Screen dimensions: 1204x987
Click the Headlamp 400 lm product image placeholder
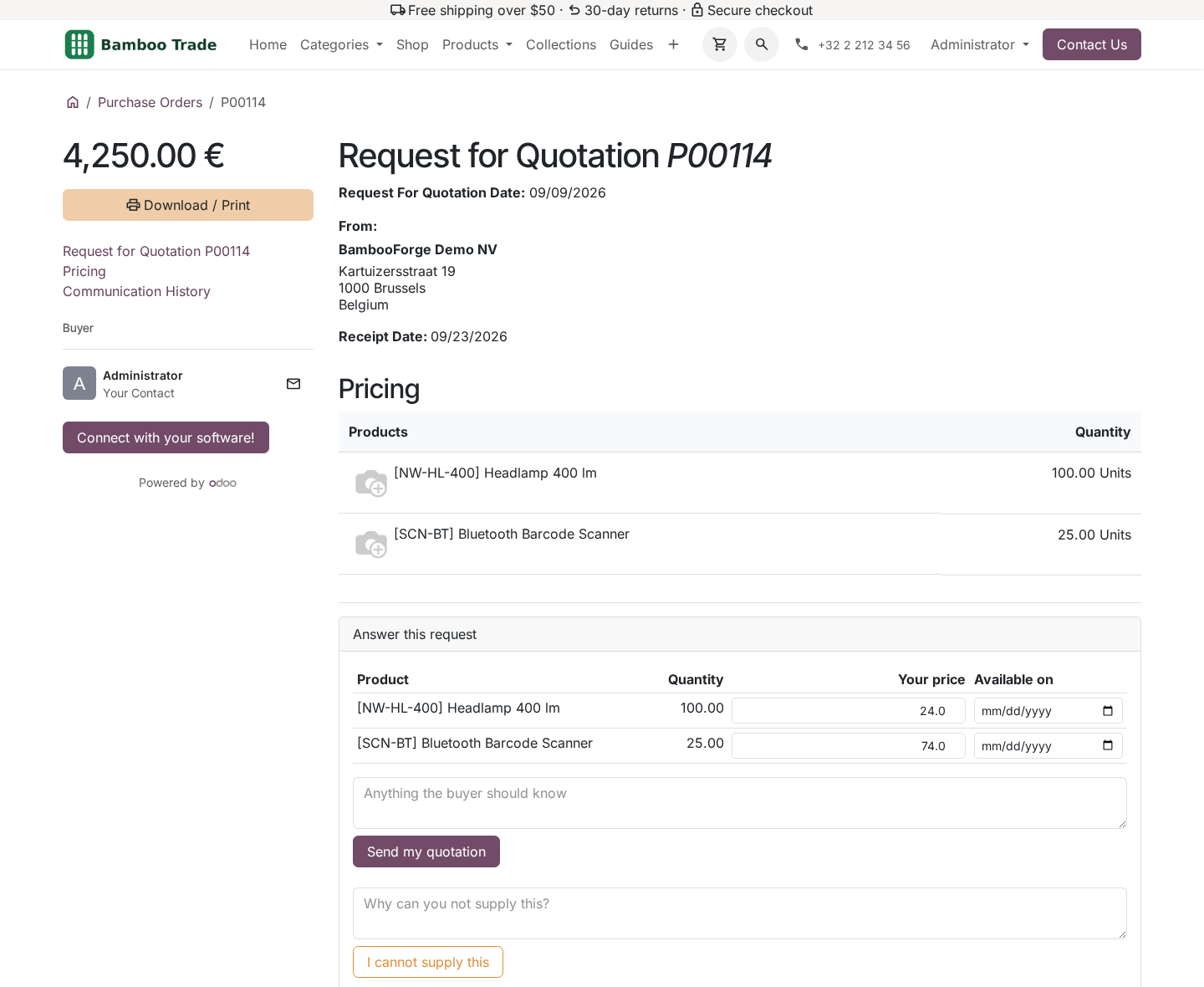click(371, 483)
